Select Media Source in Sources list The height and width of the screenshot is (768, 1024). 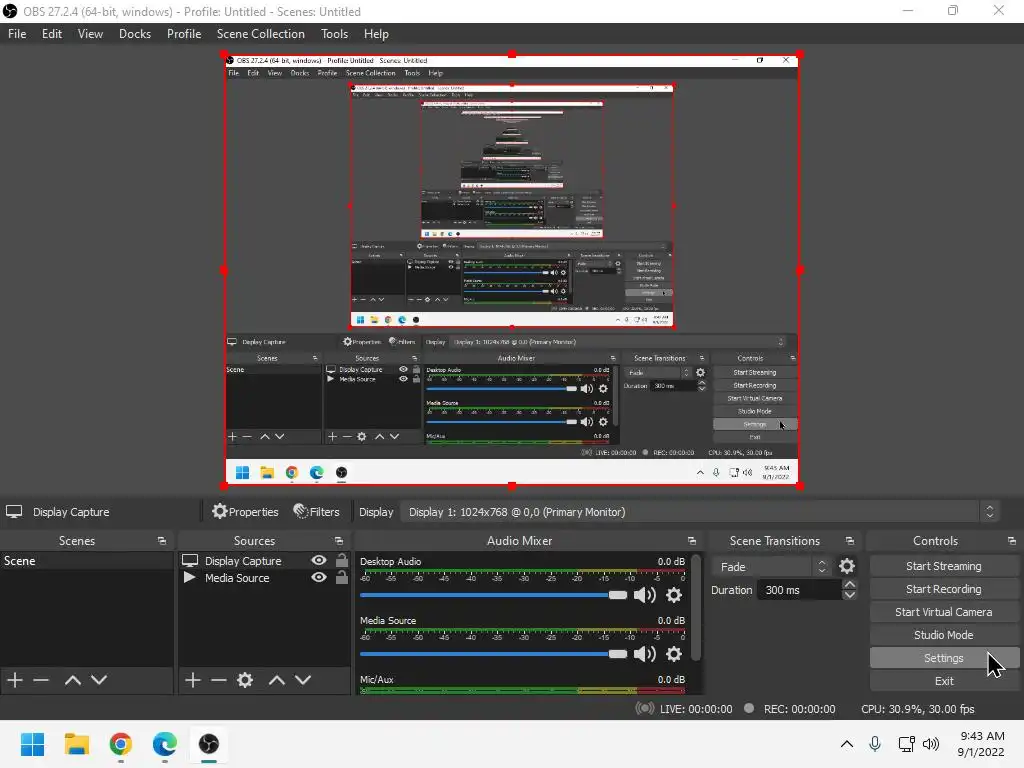tap(237, 577)
